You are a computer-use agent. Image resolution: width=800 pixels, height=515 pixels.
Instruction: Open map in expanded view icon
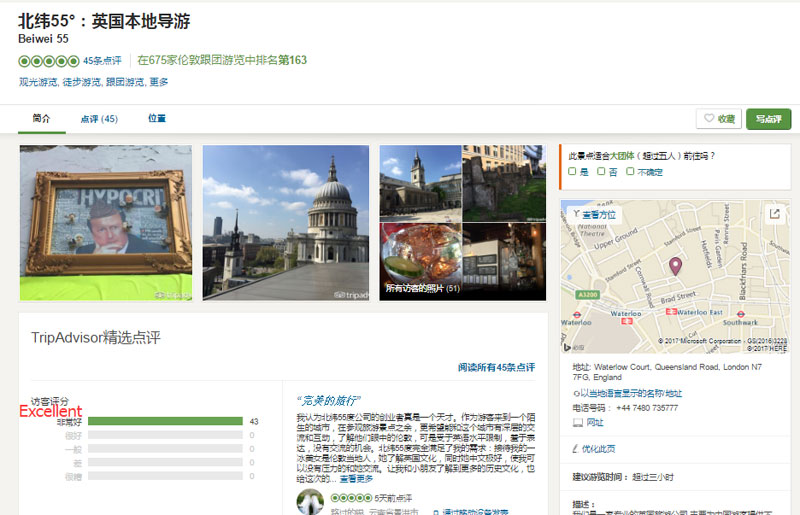[x=774, y=214]
